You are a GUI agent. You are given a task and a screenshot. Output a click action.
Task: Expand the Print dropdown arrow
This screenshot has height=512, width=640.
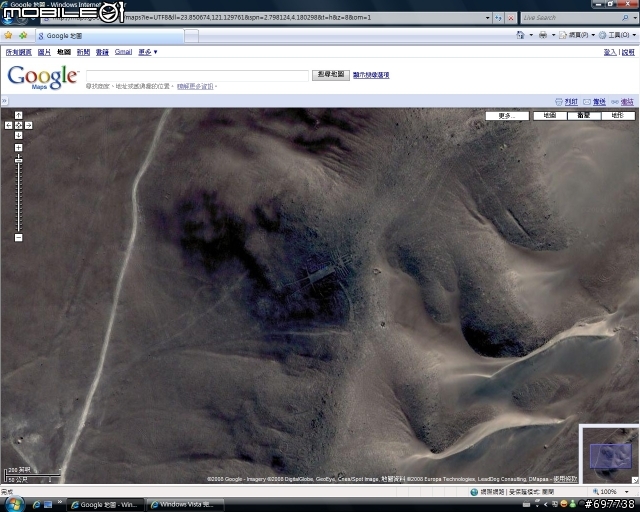553,35
